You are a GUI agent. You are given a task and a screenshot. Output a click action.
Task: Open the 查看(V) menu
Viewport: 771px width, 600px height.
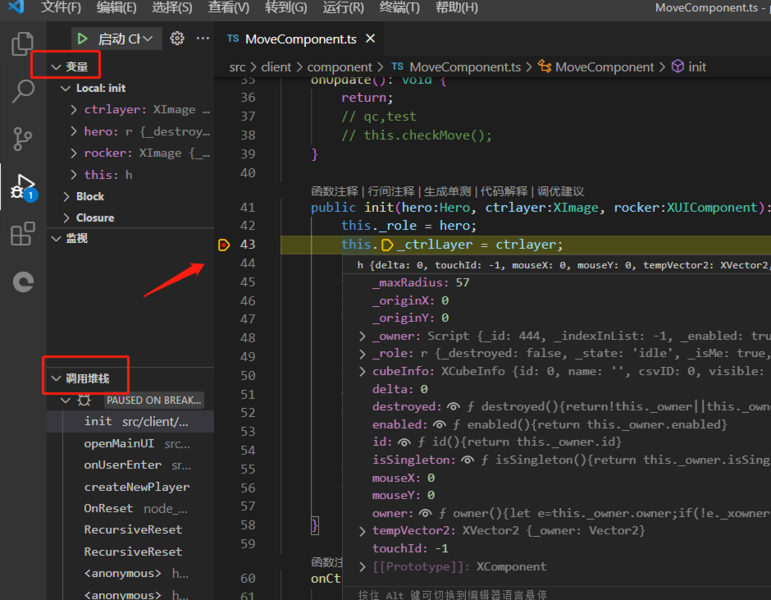point(229,7)
